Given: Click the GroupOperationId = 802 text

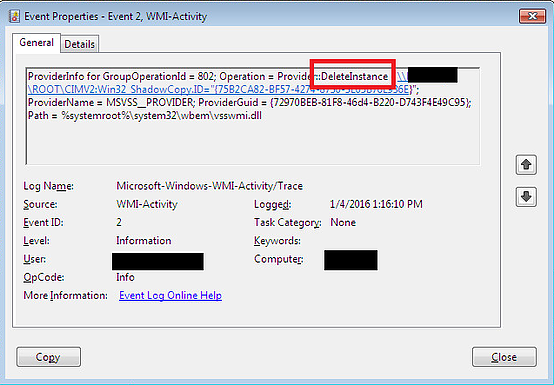Looking at the screenshot, I should click(x=158, y=76).
